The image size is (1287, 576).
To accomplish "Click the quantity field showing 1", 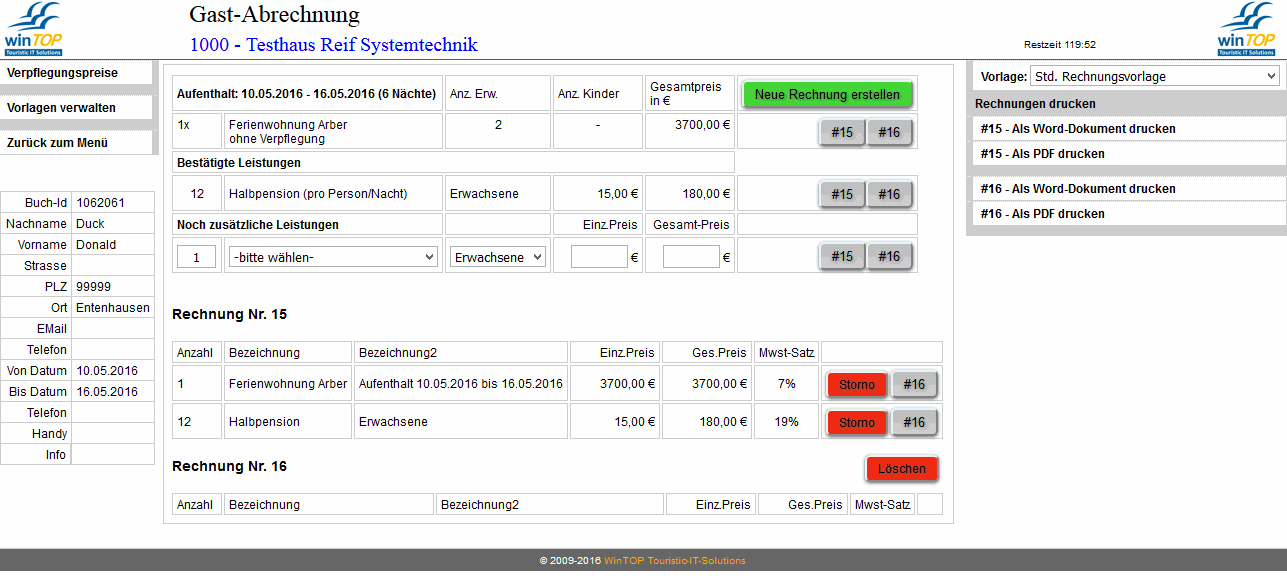I will click(x=197, y=257).
